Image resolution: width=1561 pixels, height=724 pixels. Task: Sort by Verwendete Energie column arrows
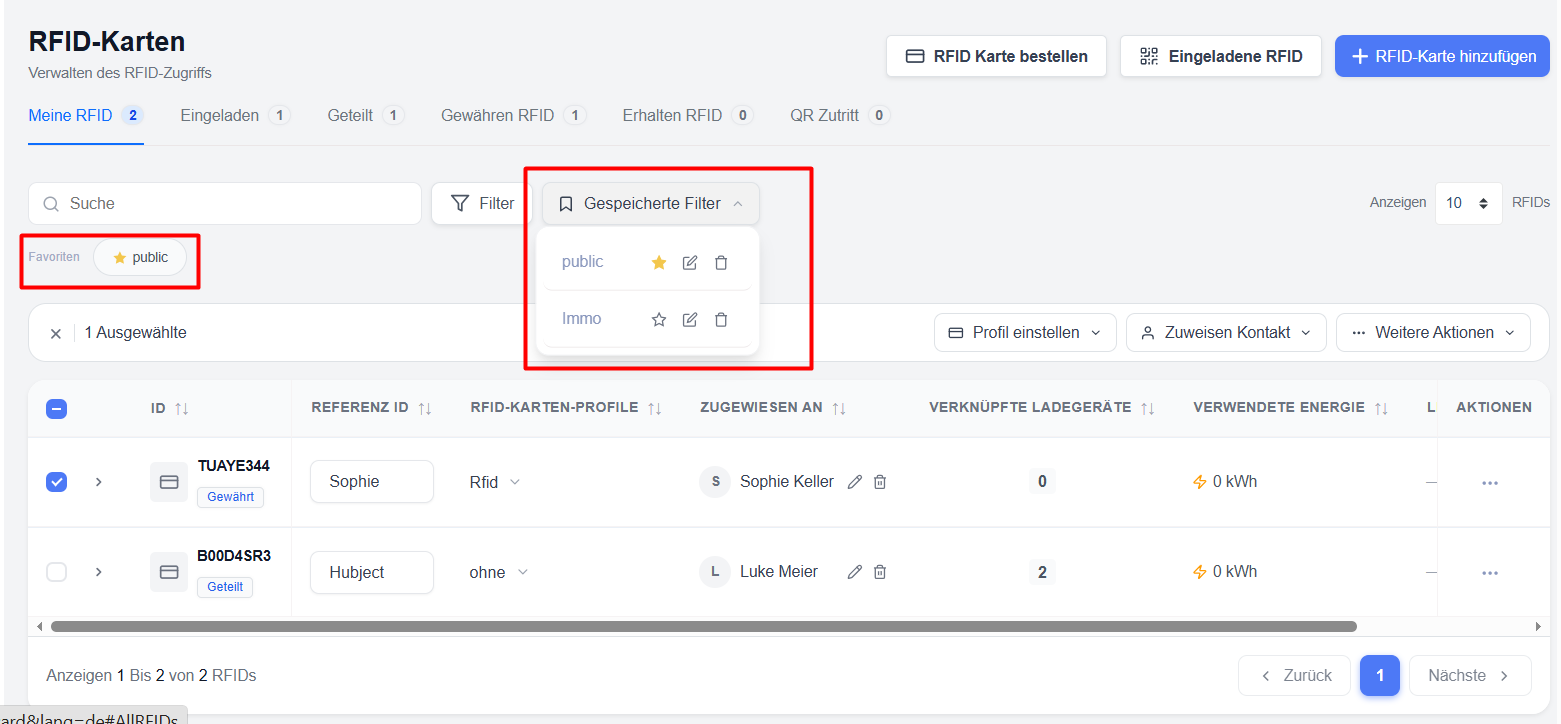tap(1381, 408)
